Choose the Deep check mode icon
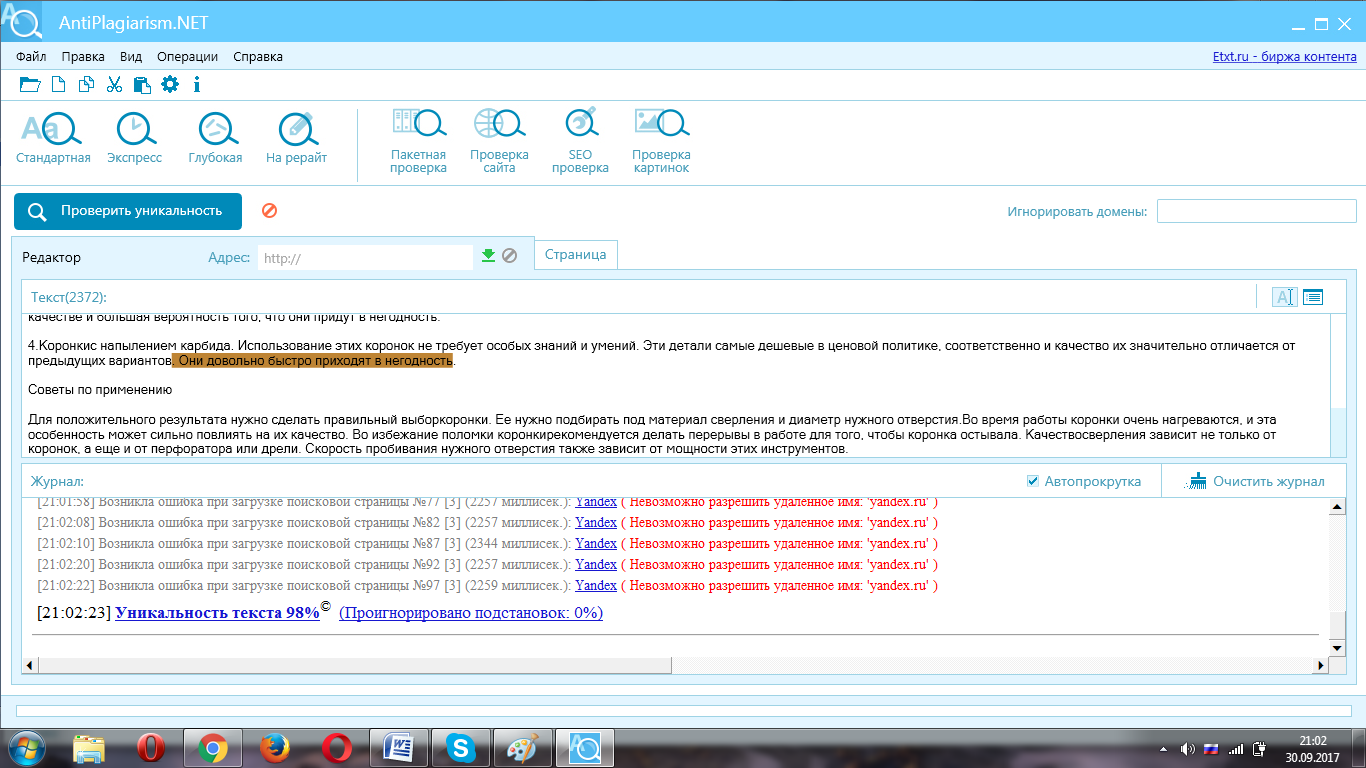Screen dimensions: 1366x768 (215, 137)
